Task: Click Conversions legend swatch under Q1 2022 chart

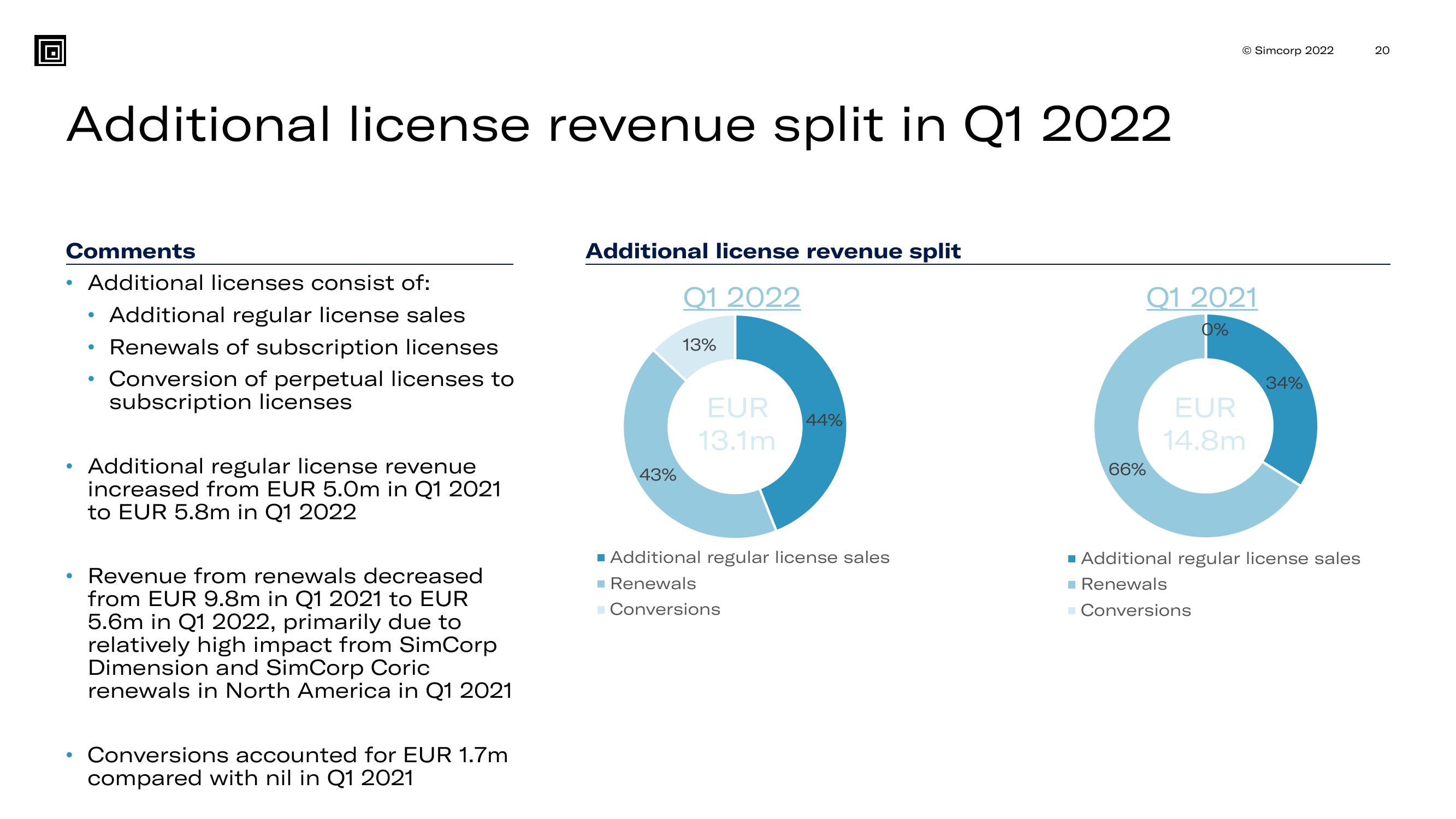Action: click(x=601, y=609)
